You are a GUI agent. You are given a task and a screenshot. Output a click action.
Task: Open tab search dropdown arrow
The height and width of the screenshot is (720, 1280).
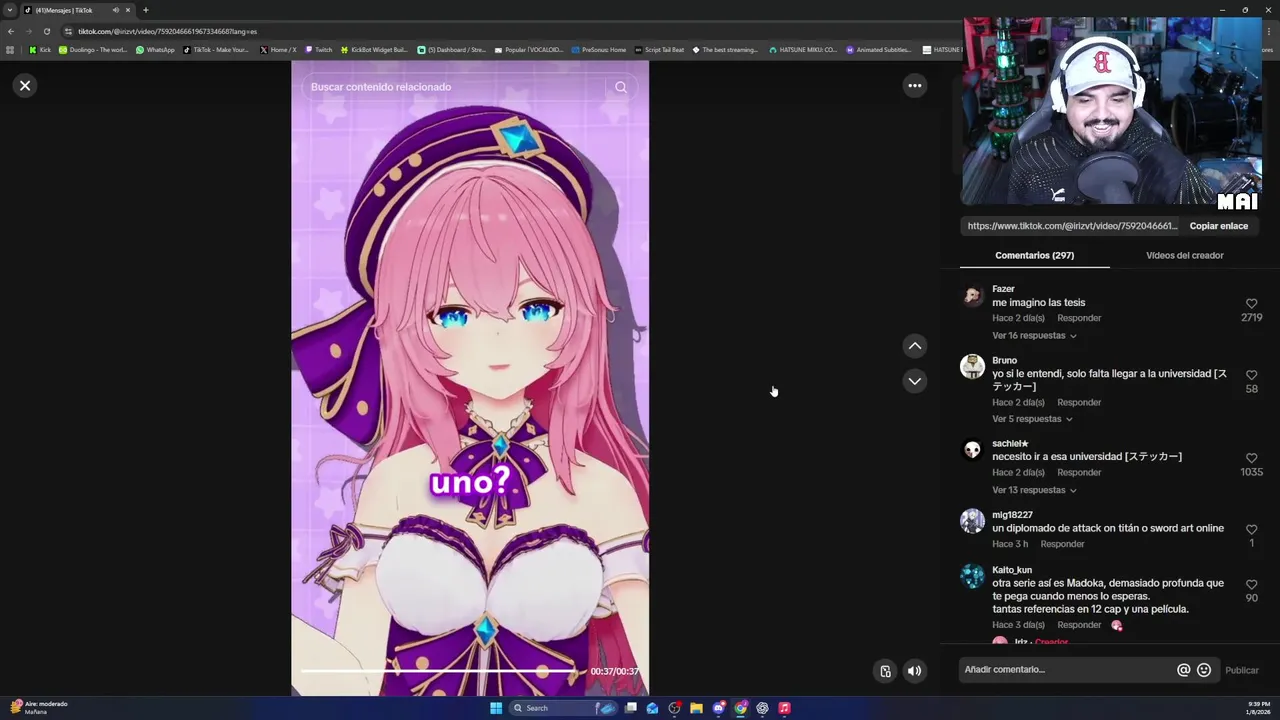tap(10, 10)
